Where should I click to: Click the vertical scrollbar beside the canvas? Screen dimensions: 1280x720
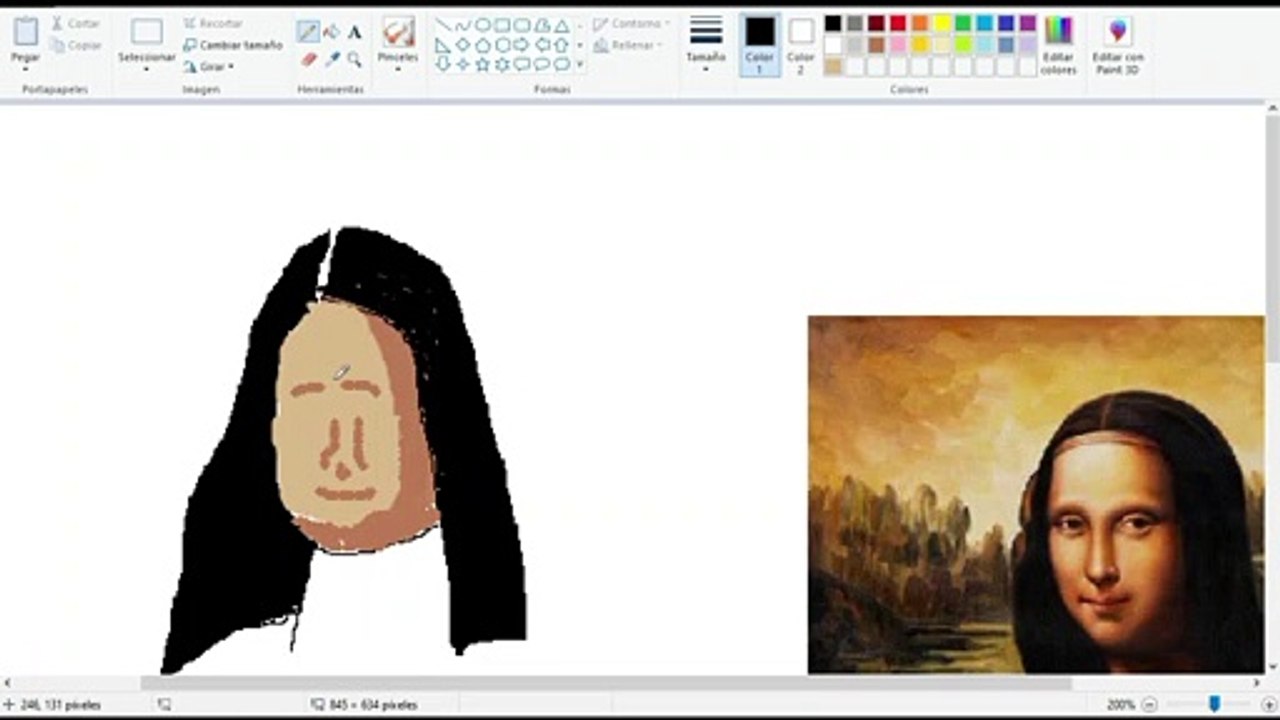(x=1272, y=240)
